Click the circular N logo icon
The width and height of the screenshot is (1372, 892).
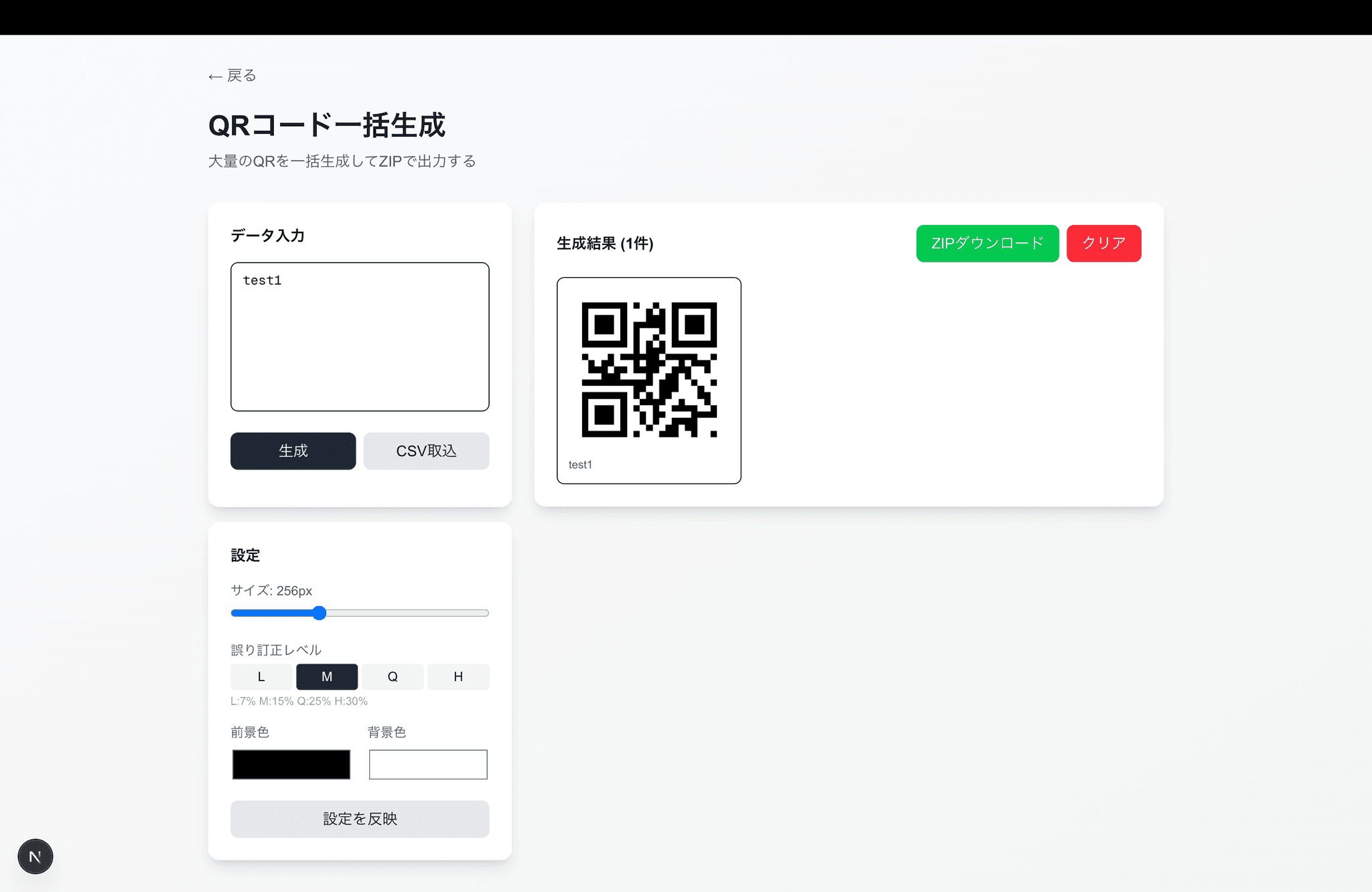tap(35, 856)
